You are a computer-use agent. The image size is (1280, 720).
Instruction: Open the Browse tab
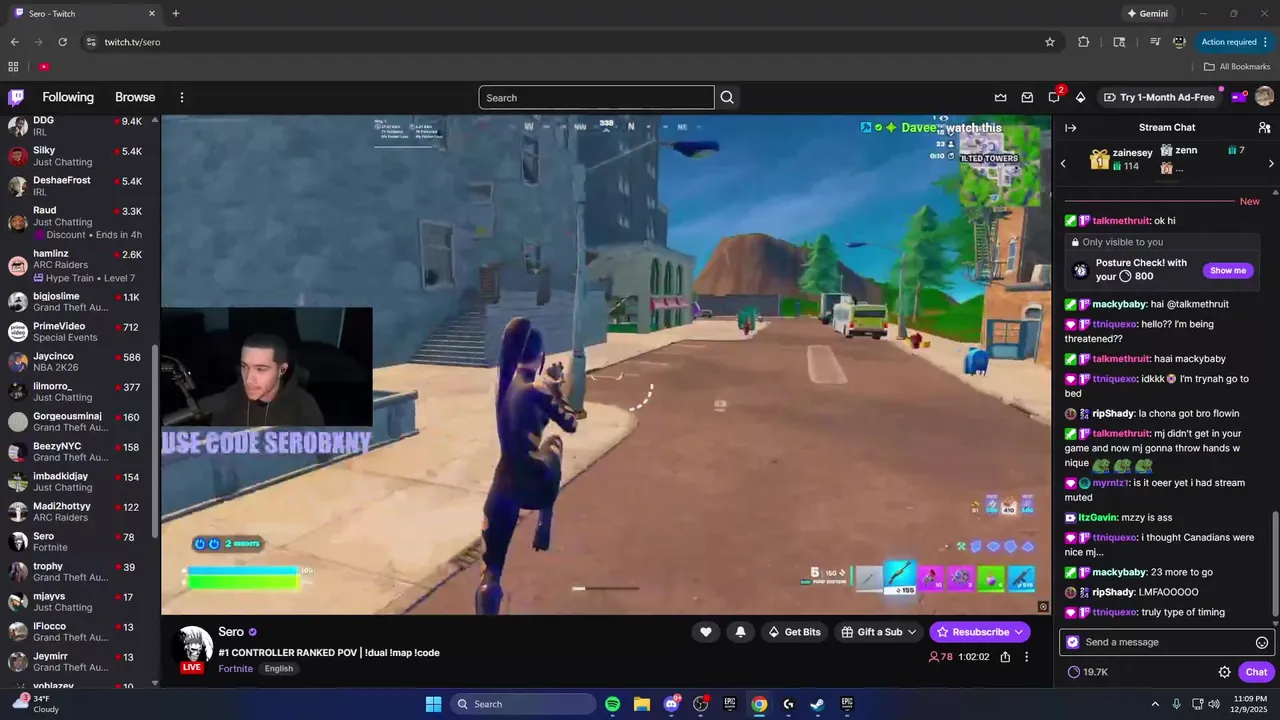(135, 97)
